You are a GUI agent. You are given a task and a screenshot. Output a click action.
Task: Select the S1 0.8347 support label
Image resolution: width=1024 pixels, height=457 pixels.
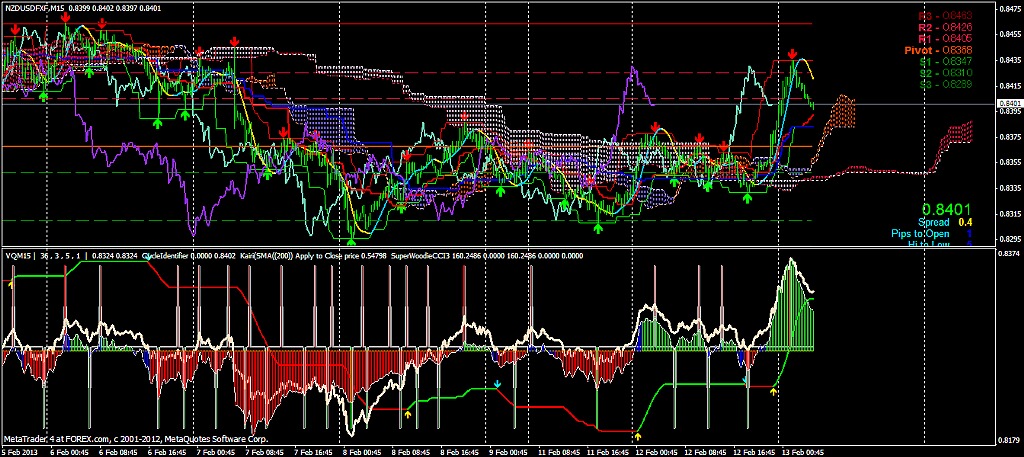coord(946,61)
